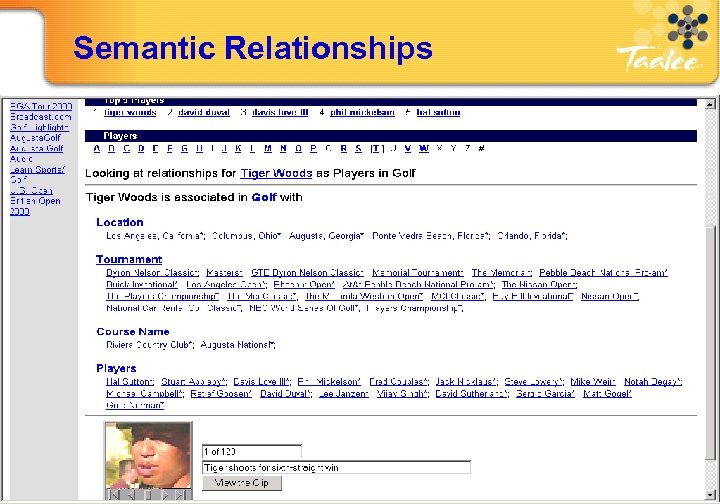Play the video clip

165,495
